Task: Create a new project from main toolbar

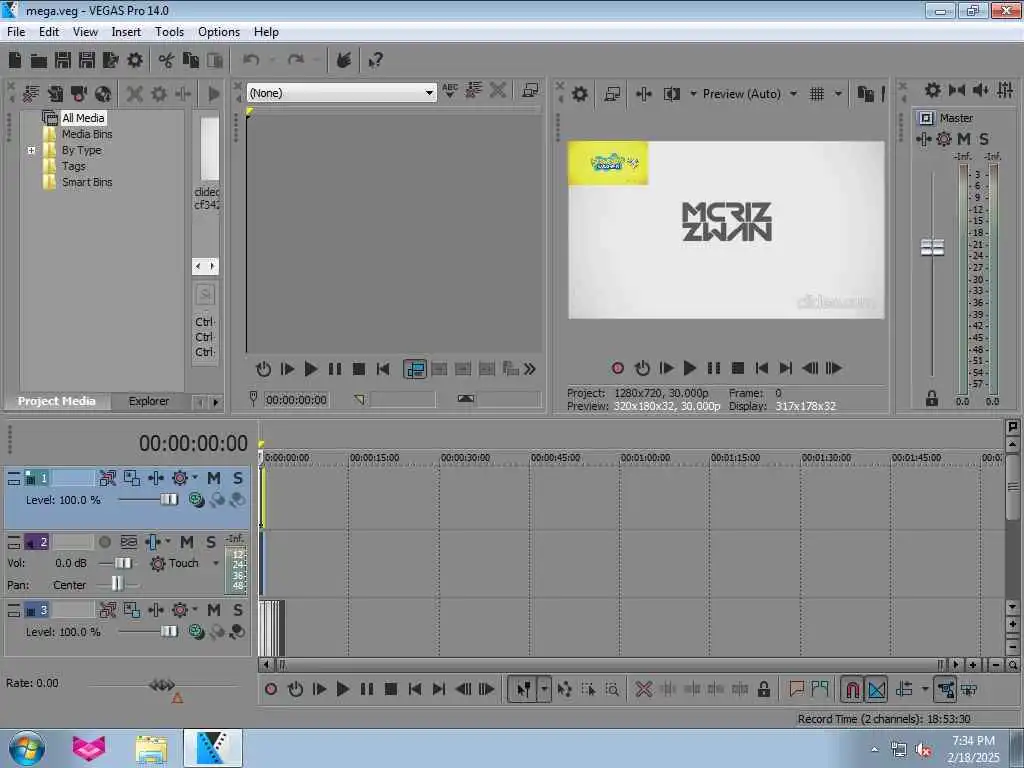Action: tap(15, 61)
